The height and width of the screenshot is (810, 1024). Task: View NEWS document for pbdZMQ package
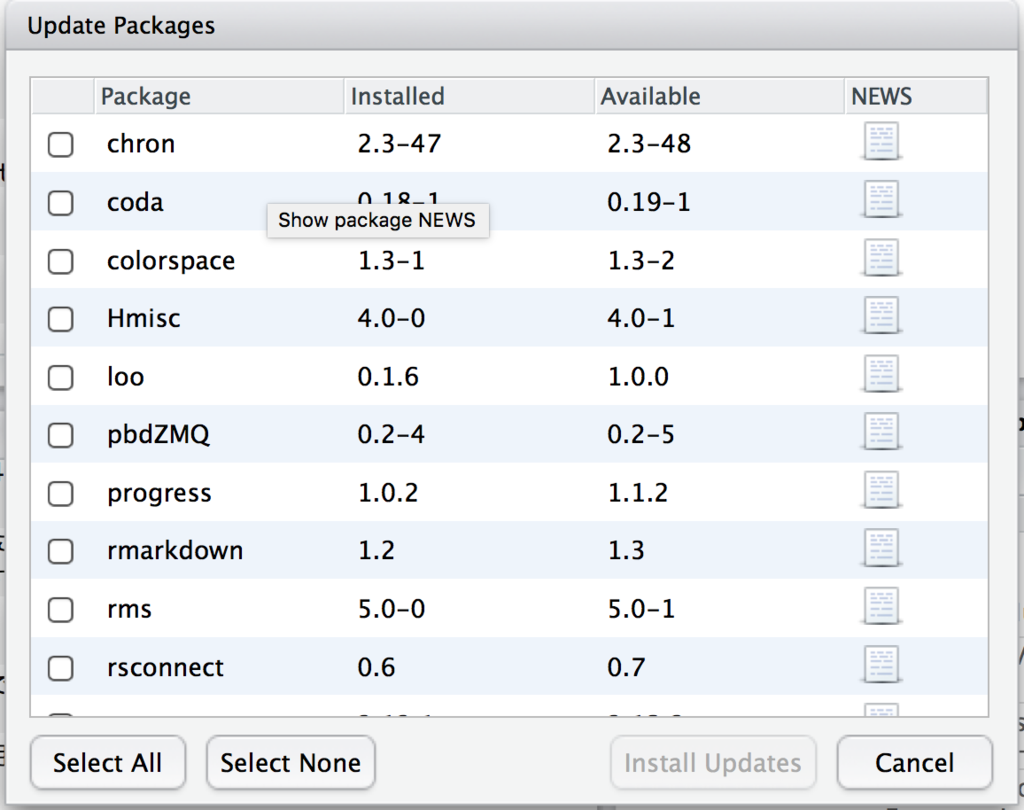[x=882, y=431]
